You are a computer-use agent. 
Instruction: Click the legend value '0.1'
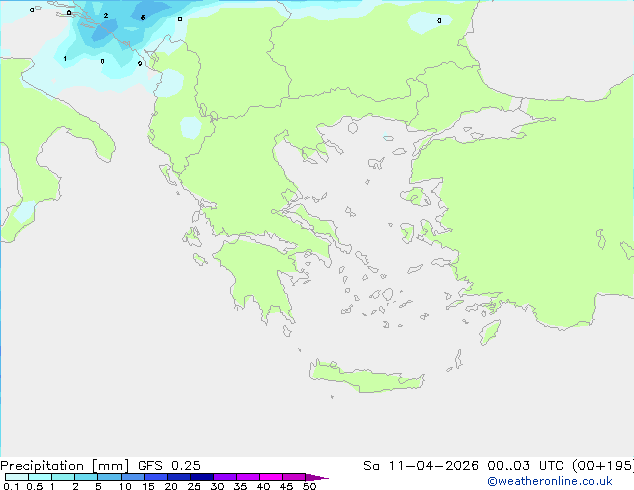[x=11, y=486]
